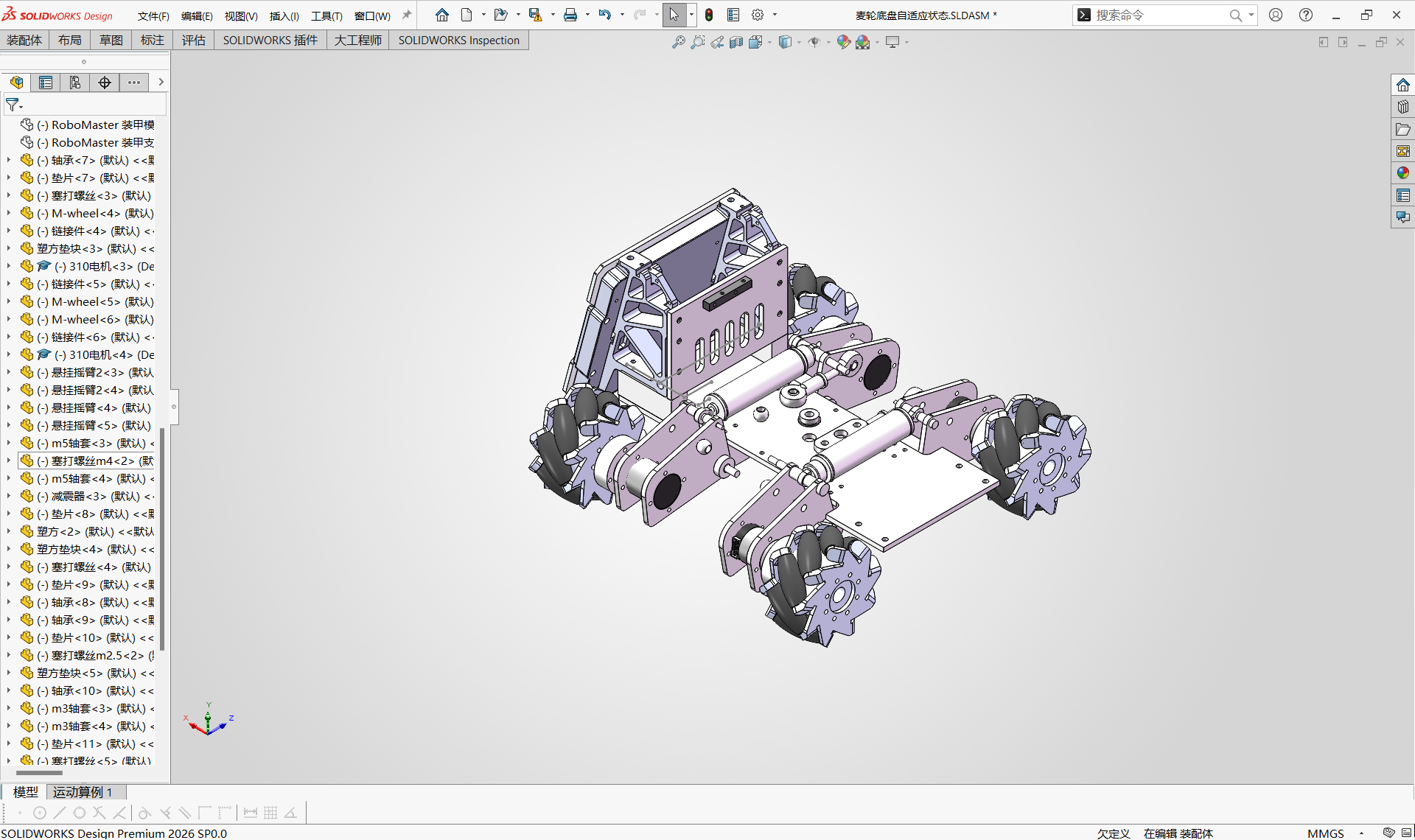1415x840 pixels.
Task: Click the feature tree vertical scrollbar
Action: 162,538
